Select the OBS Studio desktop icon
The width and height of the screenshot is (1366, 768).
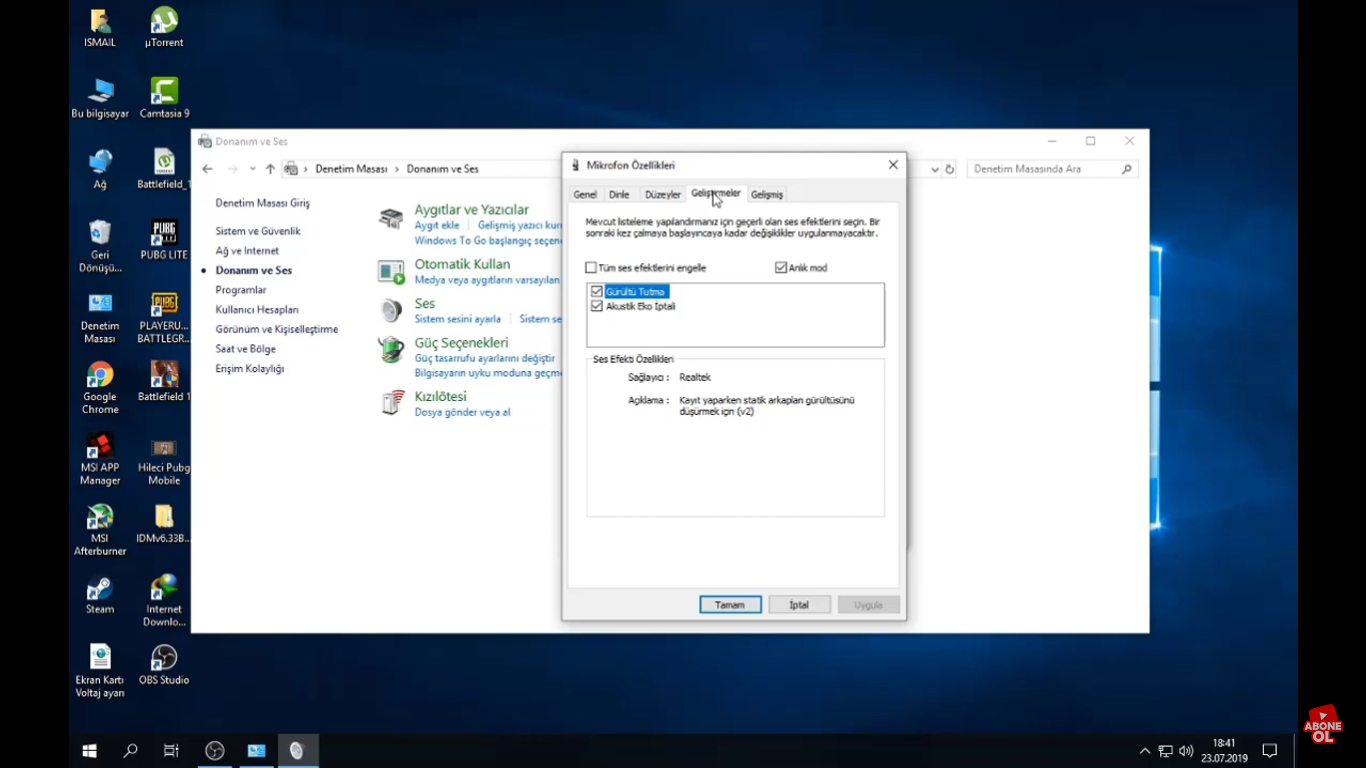[x=164, y=659]
